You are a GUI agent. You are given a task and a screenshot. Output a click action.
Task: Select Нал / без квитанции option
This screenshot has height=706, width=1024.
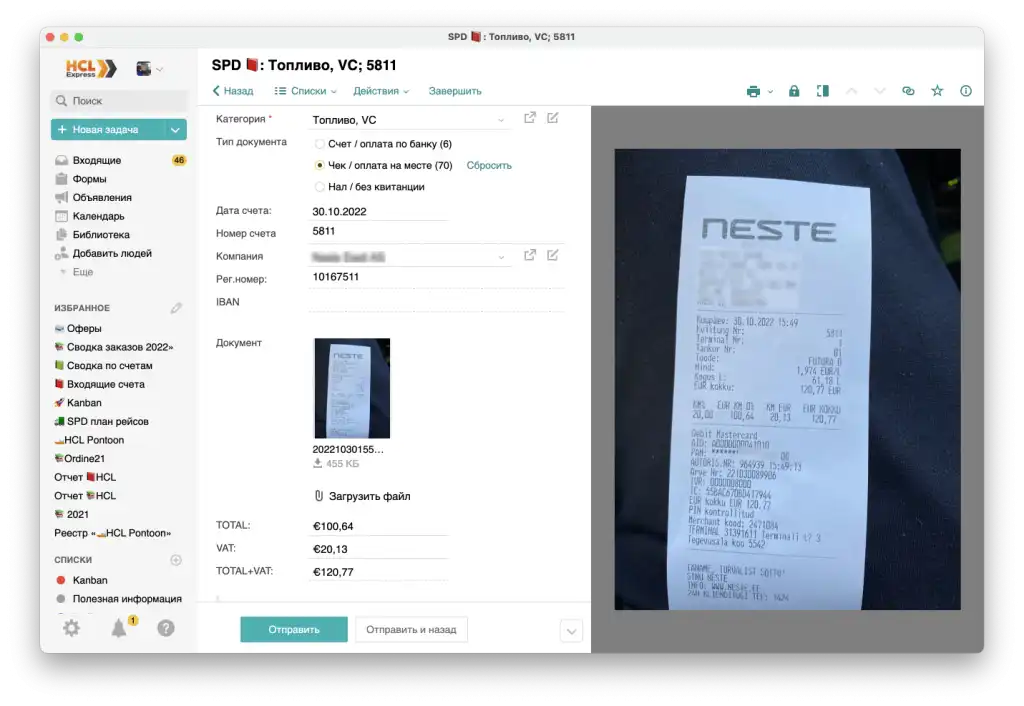pos(319,187)
